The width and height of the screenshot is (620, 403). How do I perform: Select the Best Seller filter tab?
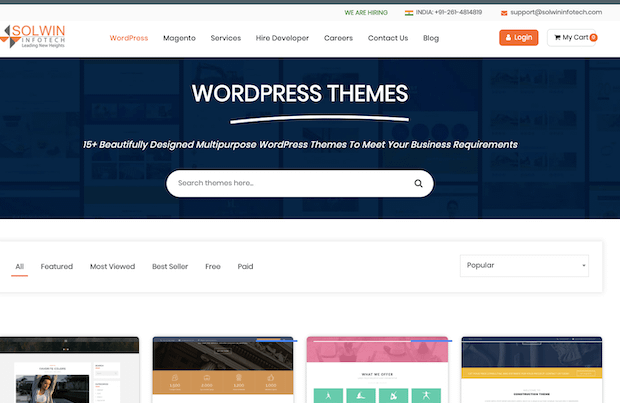pyautogui.click(x=170, y=267)
